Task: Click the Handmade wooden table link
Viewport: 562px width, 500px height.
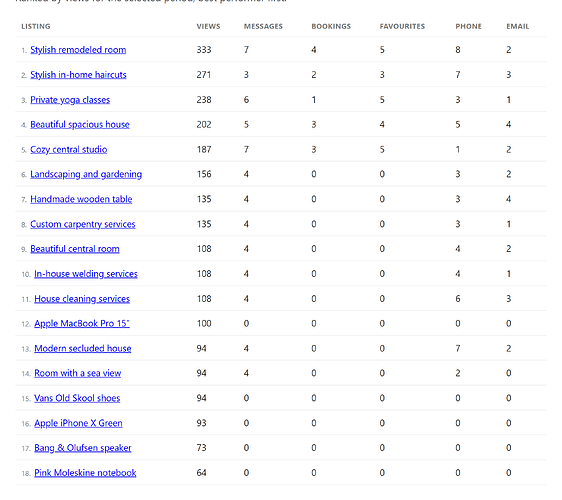Action: [x=81, y=199]
